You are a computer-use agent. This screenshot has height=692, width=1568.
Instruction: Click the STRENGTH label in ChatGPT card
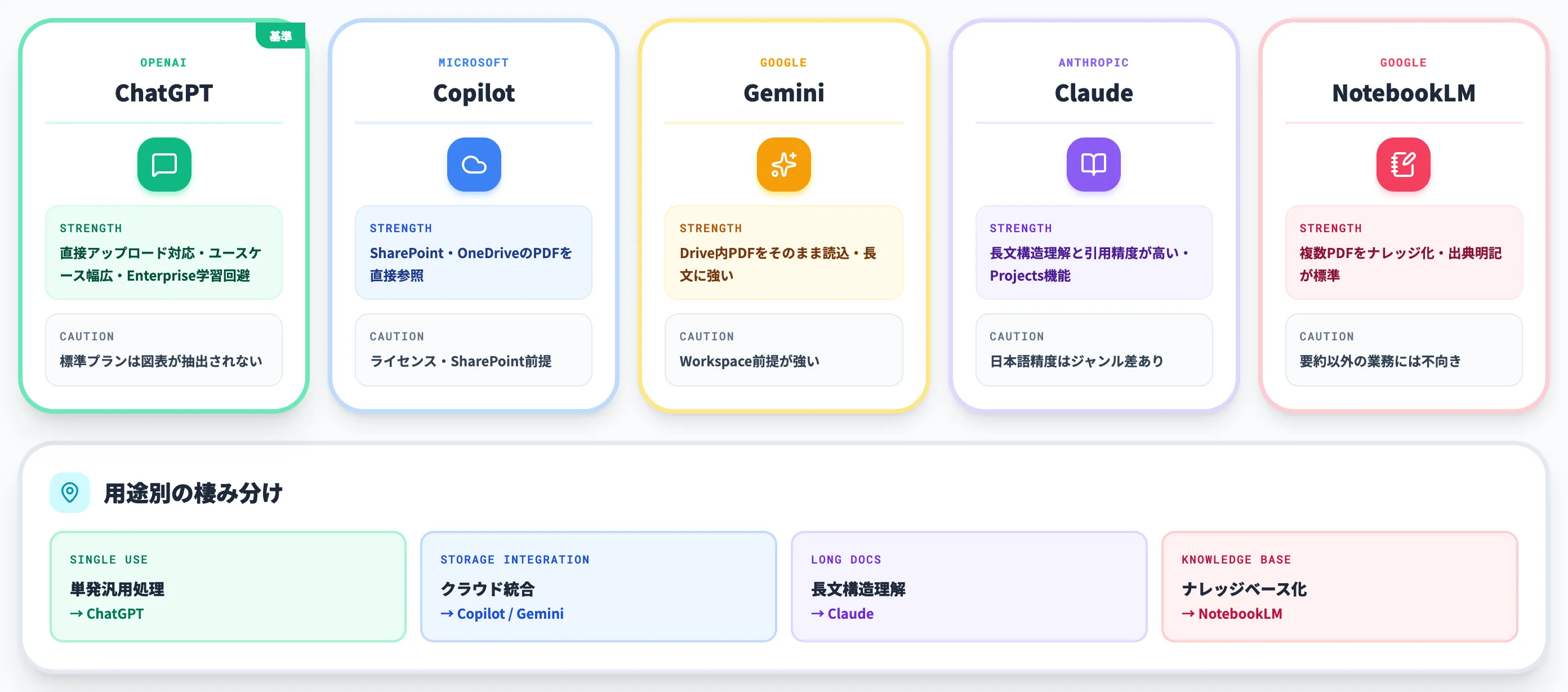91,228
